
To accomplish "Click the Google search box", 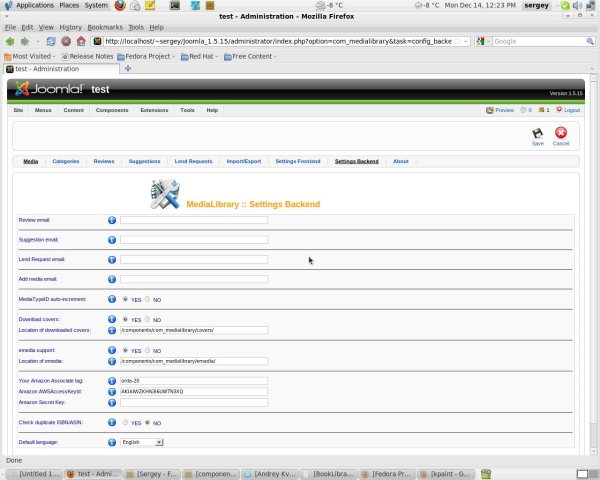I will click(x=539, y=41).
